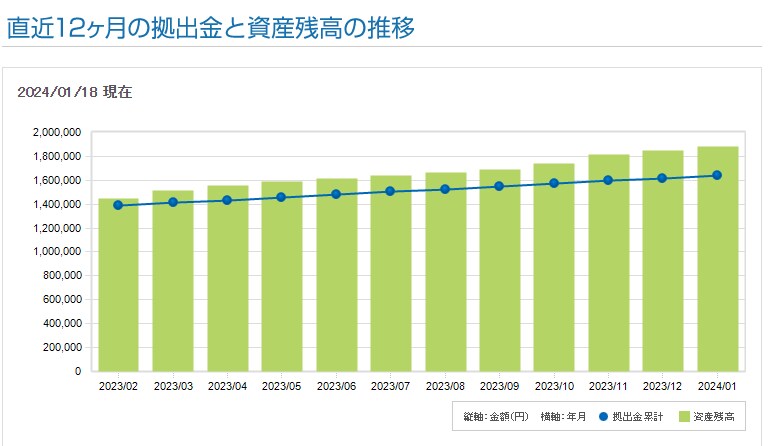Click the 2023/08 contribution data point

[445, 189]
